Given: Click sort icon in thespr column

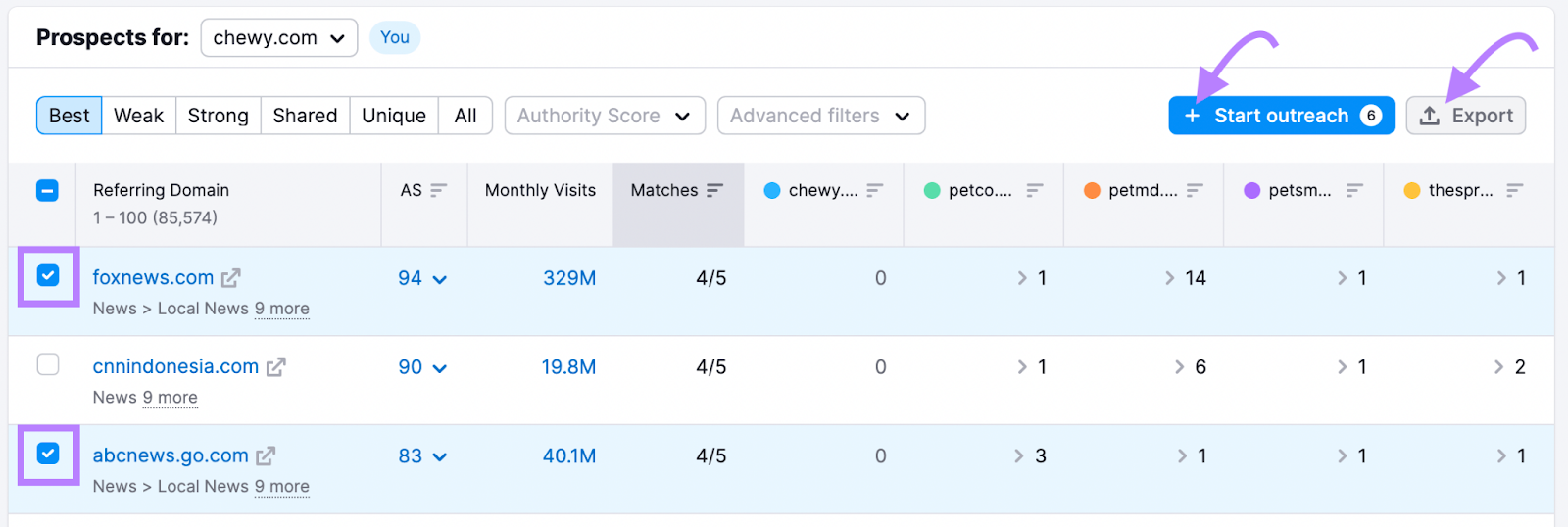Looking at the screenshot, I should point(1514,190).
